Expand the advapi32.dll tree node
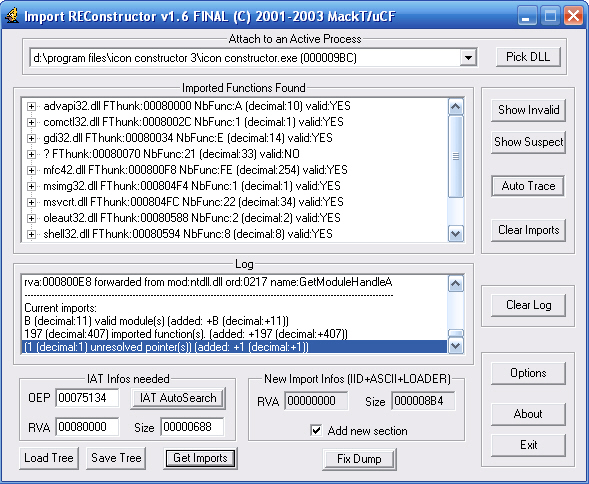 tap(31, 106)
